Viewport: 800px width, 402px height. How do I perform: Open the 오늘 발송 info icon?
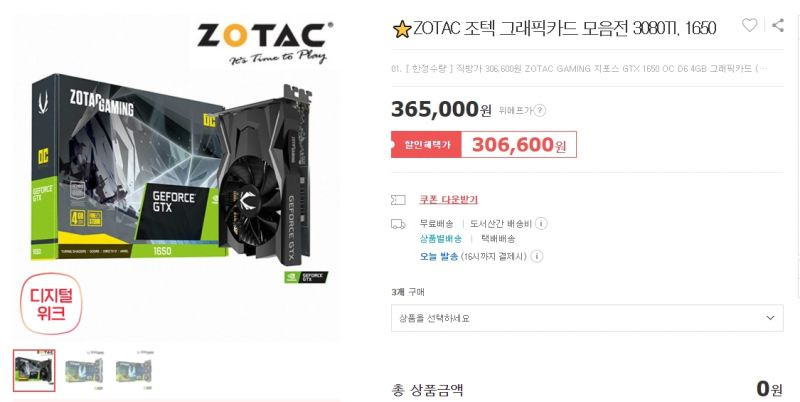tap(536, 256)
